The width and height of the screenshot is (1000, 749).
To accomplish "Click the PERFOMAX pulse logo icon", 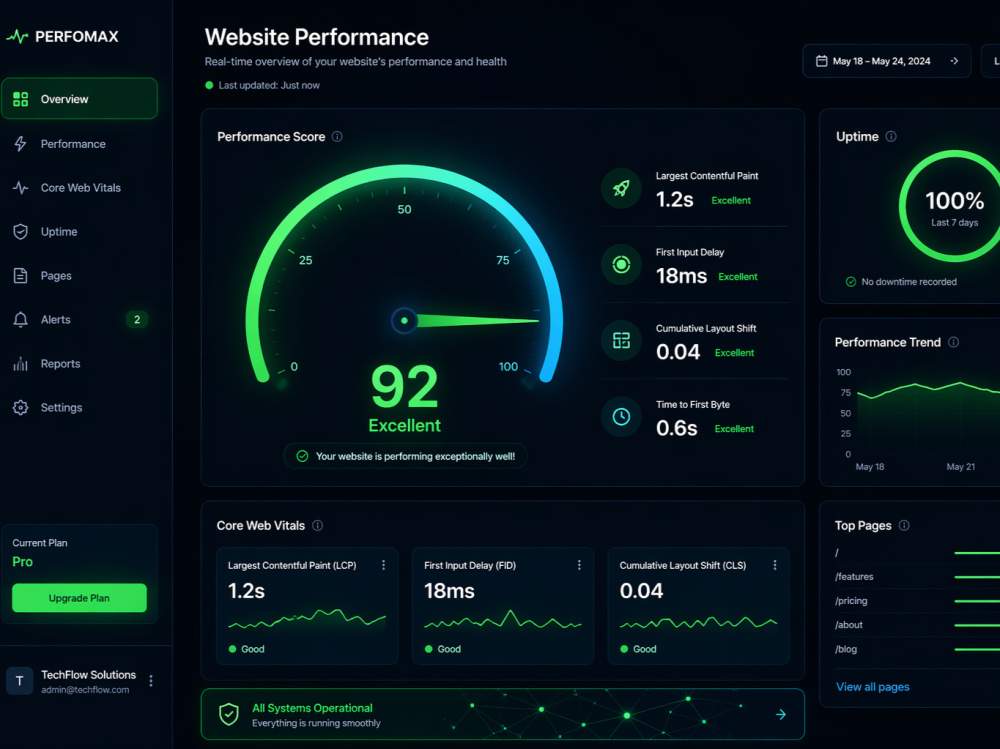I will (x=17, y=36).
